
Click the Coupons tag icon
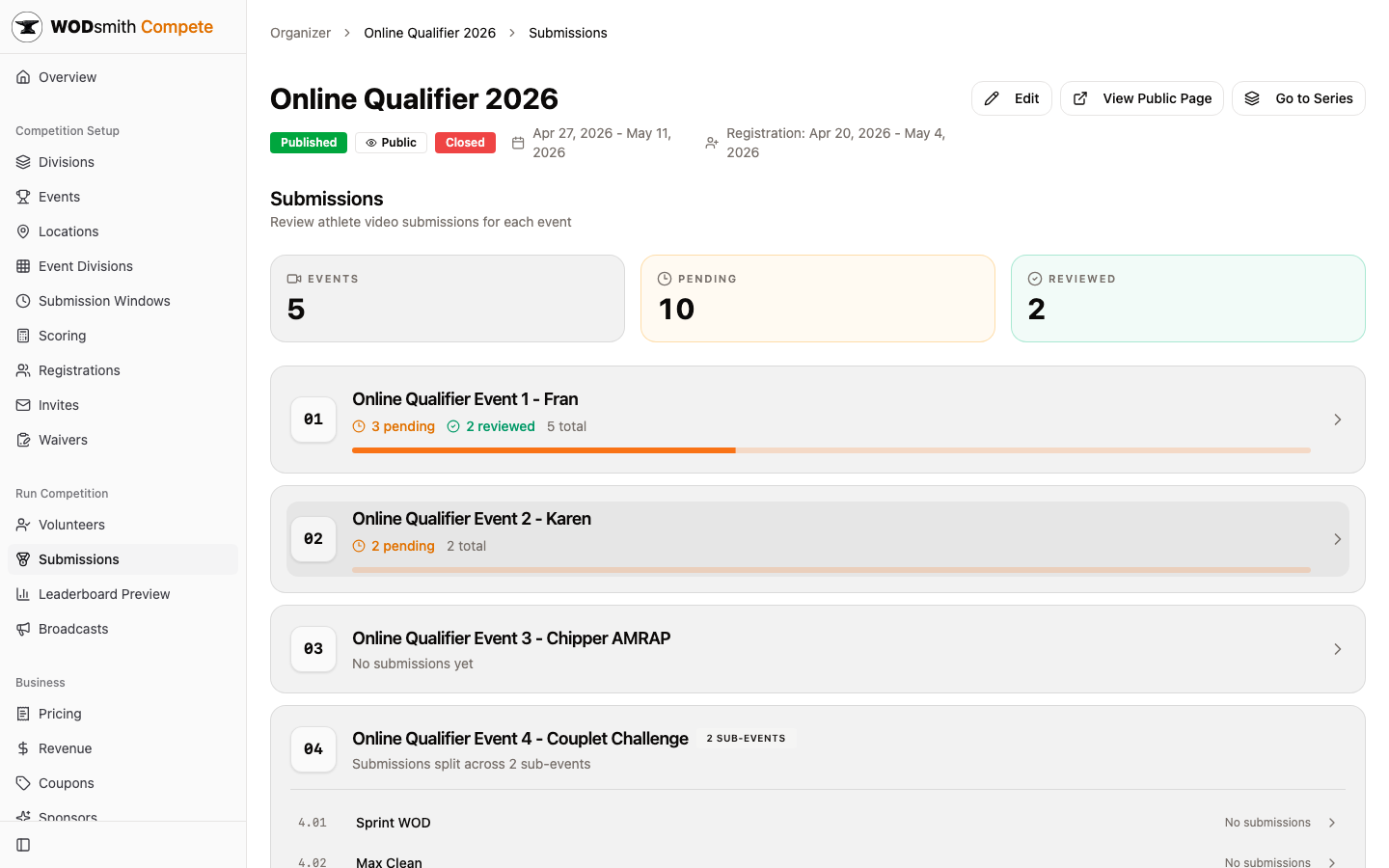[23, 783]
